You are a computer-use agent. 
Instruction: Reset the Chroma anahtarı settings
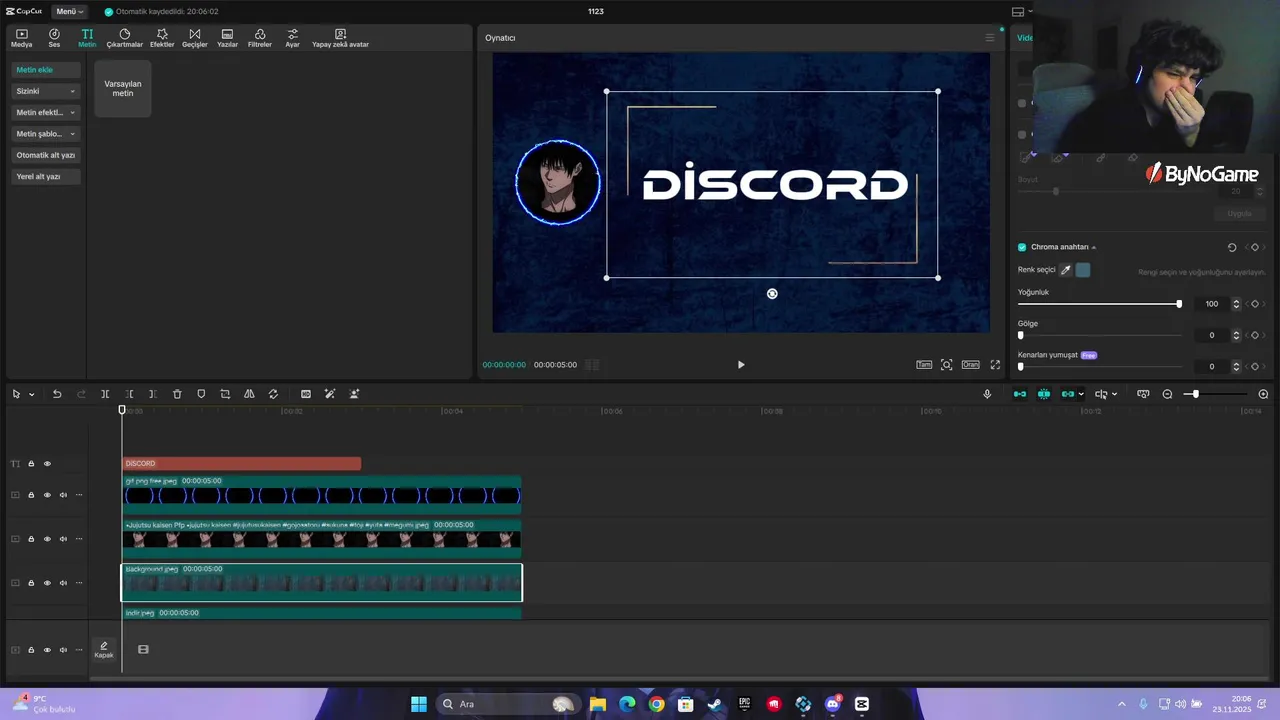click(x=1232, y=247)
